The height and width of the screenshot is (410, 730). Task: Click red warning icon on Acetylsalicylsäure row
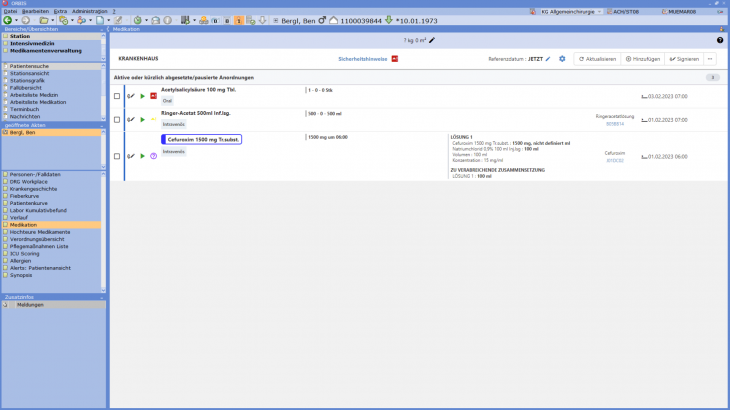click(x=154, y=96)
